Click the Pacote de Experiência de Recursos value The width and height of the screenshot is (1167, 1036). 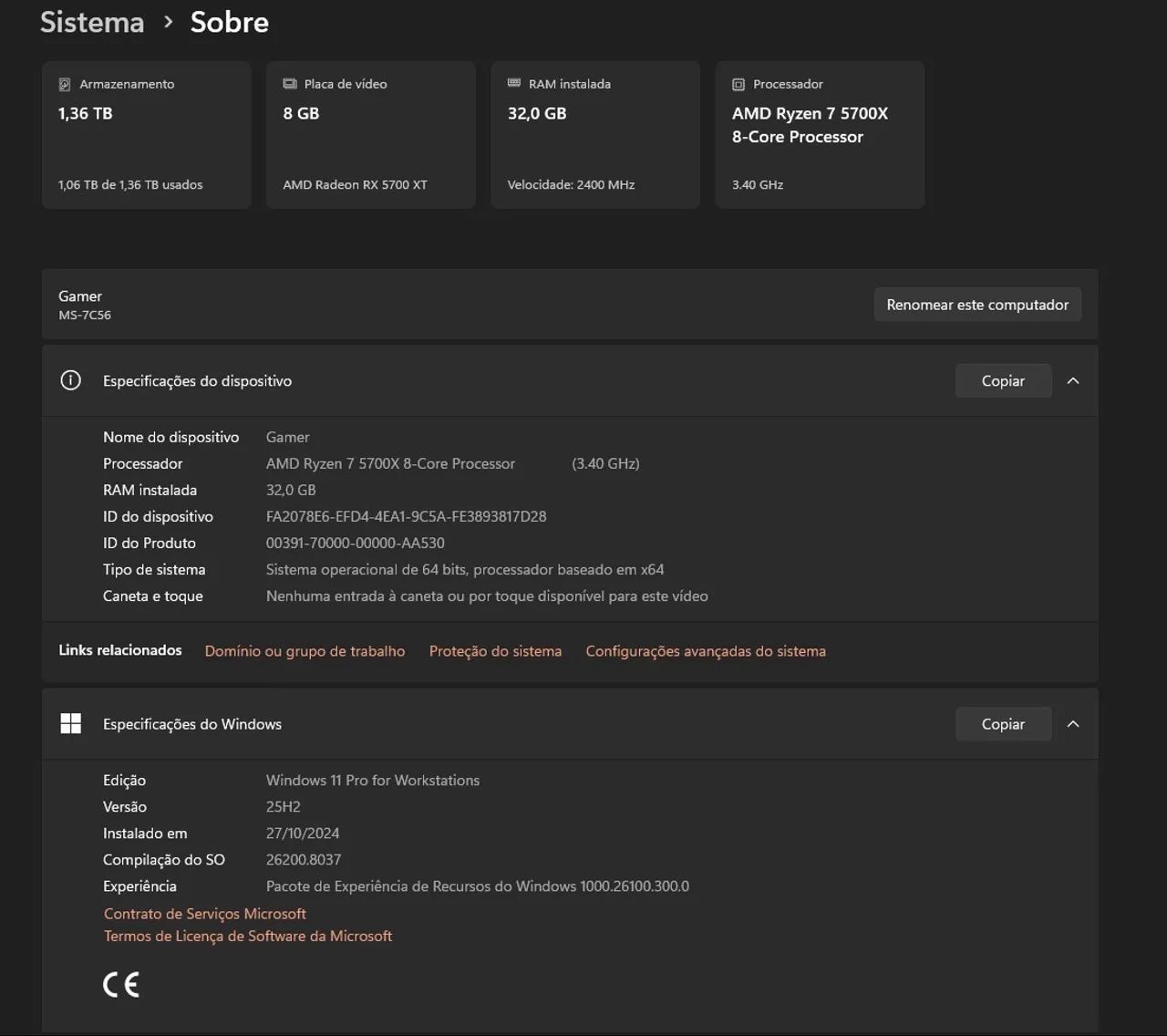(x=478, y=886)
